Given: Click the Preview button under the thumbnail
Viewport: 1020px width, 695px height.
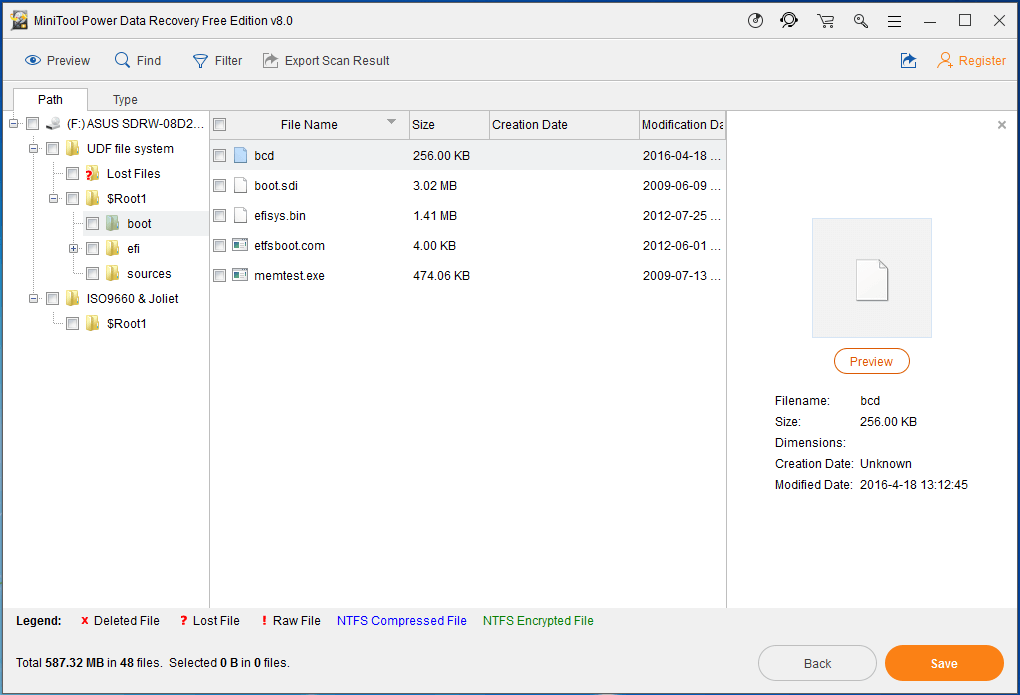Looking at the screenshot, I should pyautogui.click(x=871, y=361).
